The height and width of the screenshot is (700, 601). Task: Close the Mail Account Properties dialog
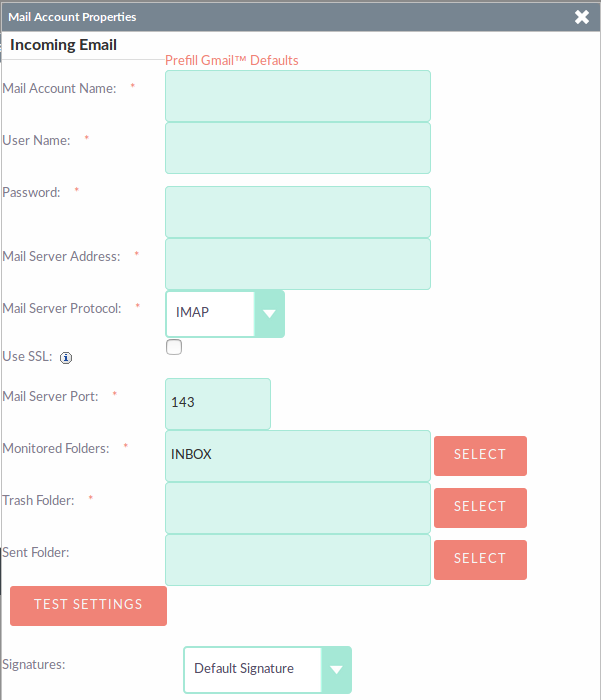point(582,17)
